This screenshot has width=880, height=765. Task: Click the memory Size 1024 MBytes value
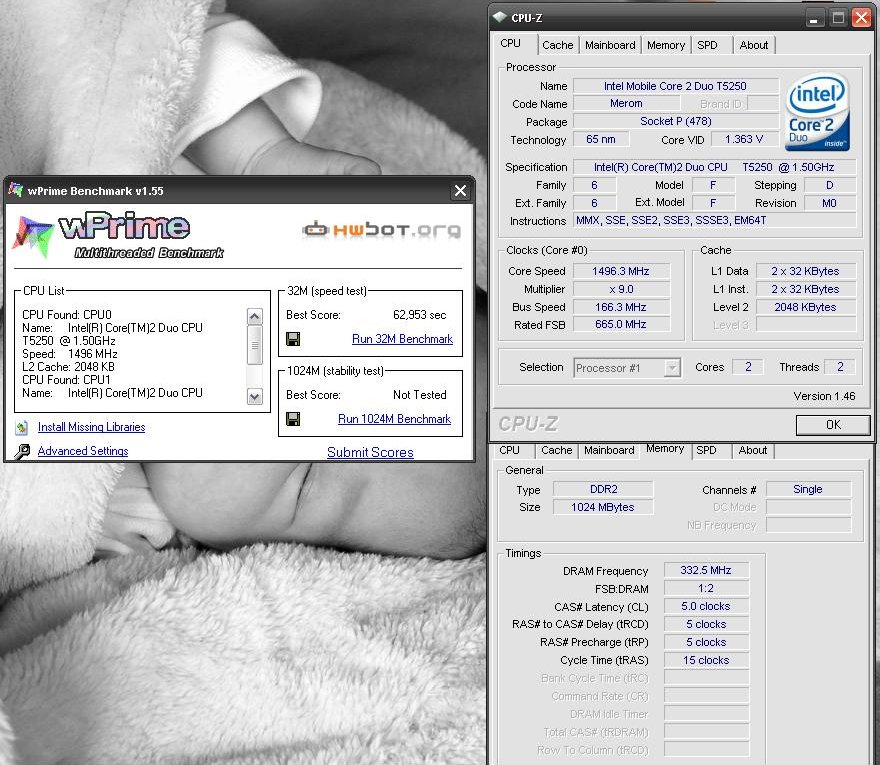[603, 507]
